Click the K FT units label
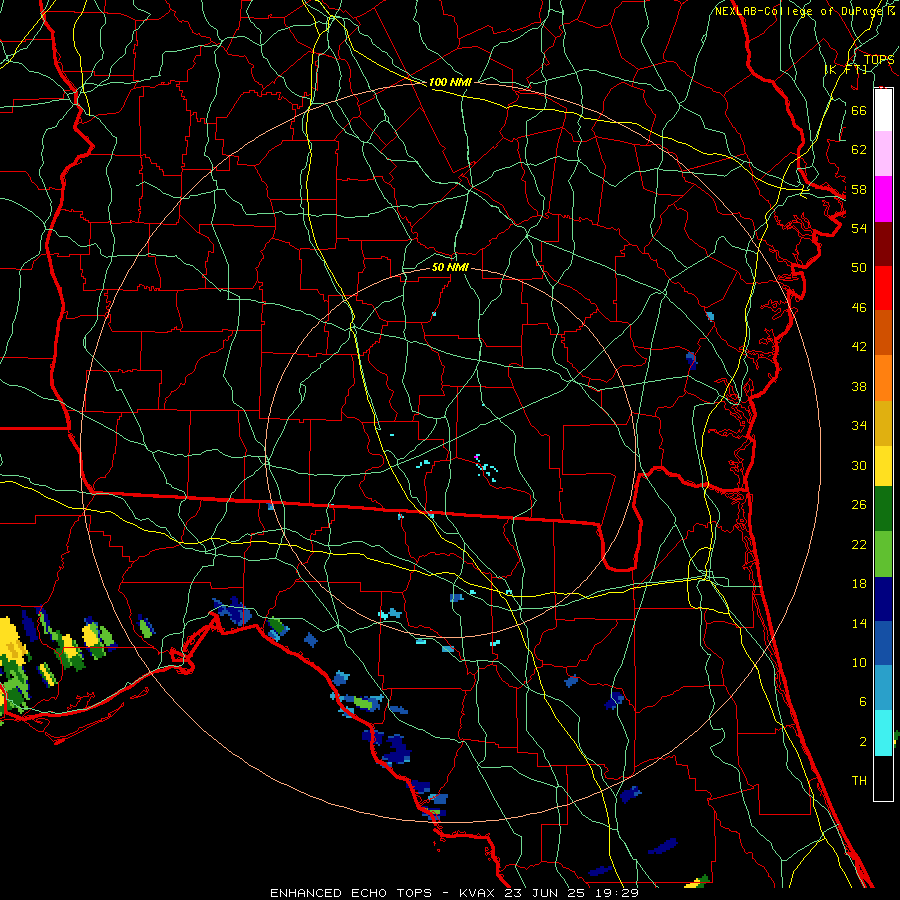 (846, 69)
